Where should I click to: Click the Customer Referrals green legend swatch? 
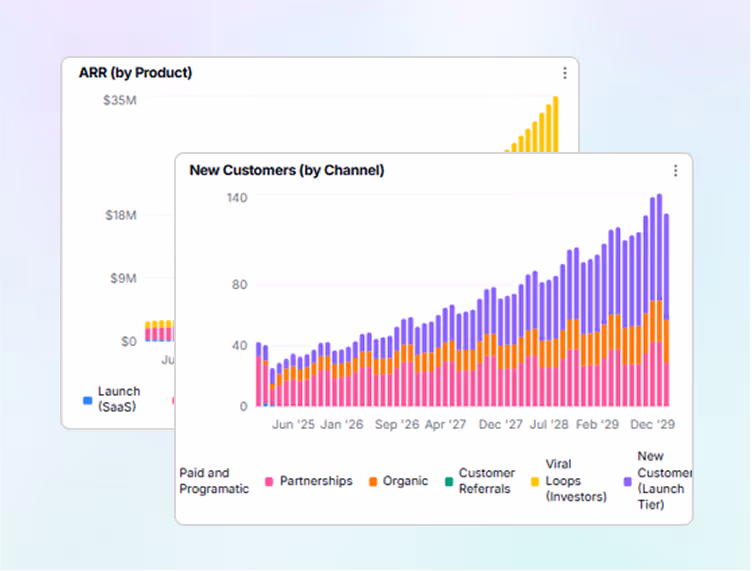pos(449,482)
